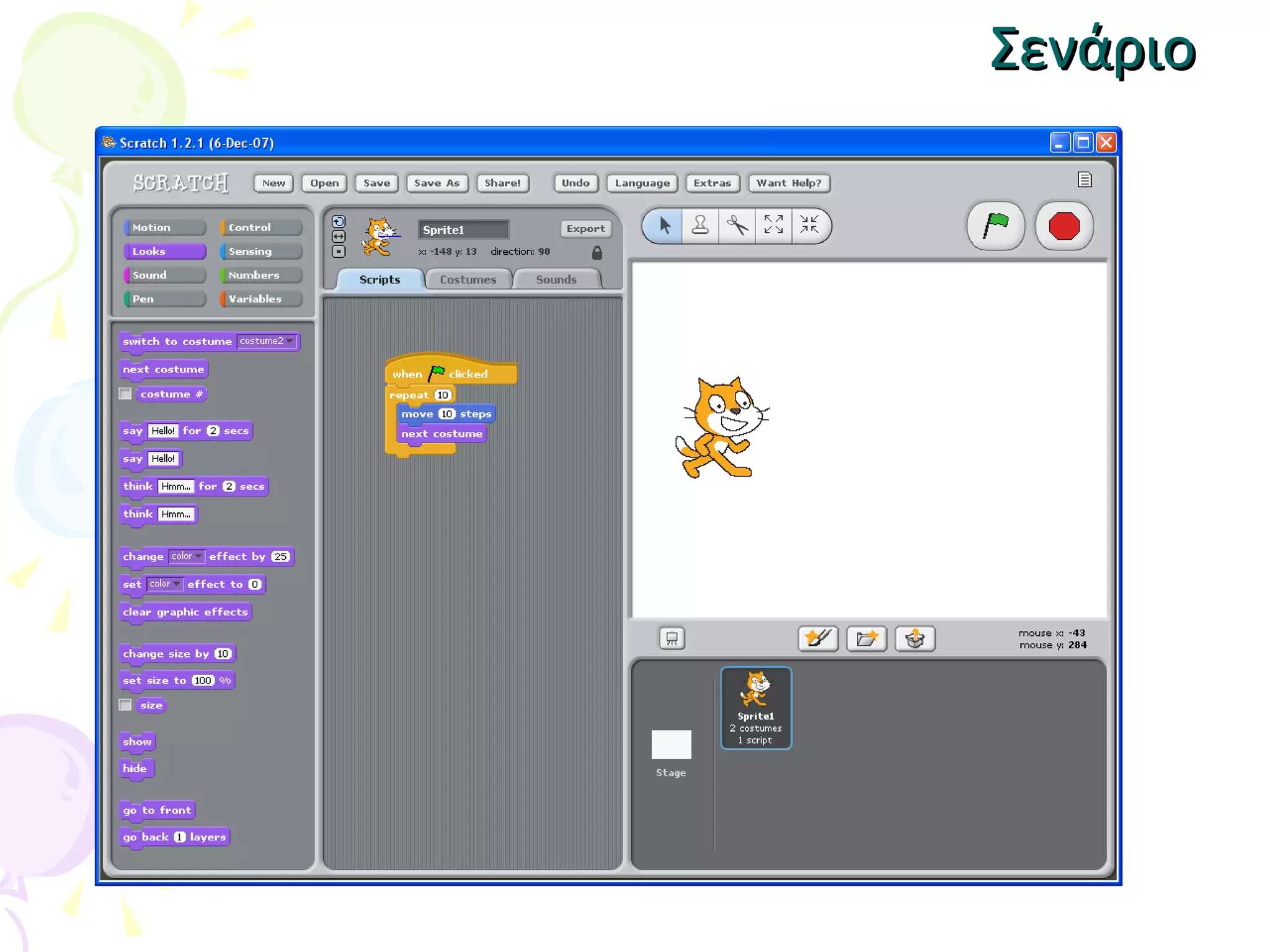Toggle the sprite drag lock icon

click(597, 252)
